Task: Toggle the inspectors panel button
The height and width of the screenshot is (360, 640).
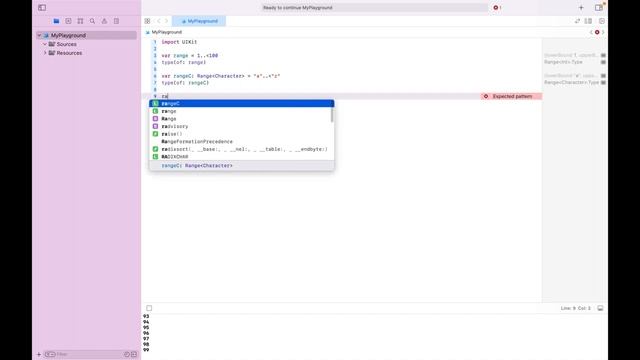Action: pos(599,8)
